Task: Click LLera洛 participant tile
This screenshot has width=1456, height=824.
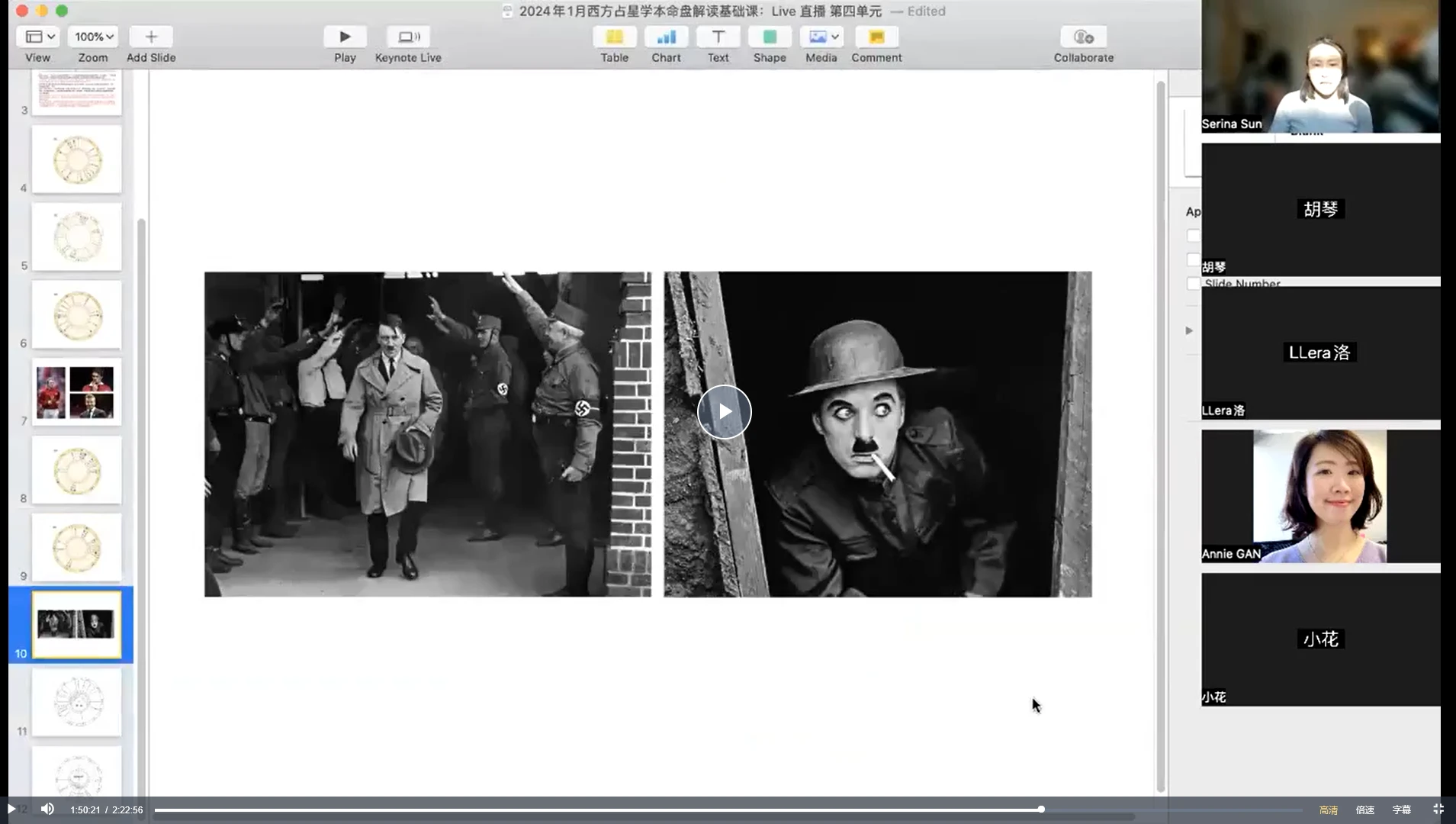Action: 1320,352
